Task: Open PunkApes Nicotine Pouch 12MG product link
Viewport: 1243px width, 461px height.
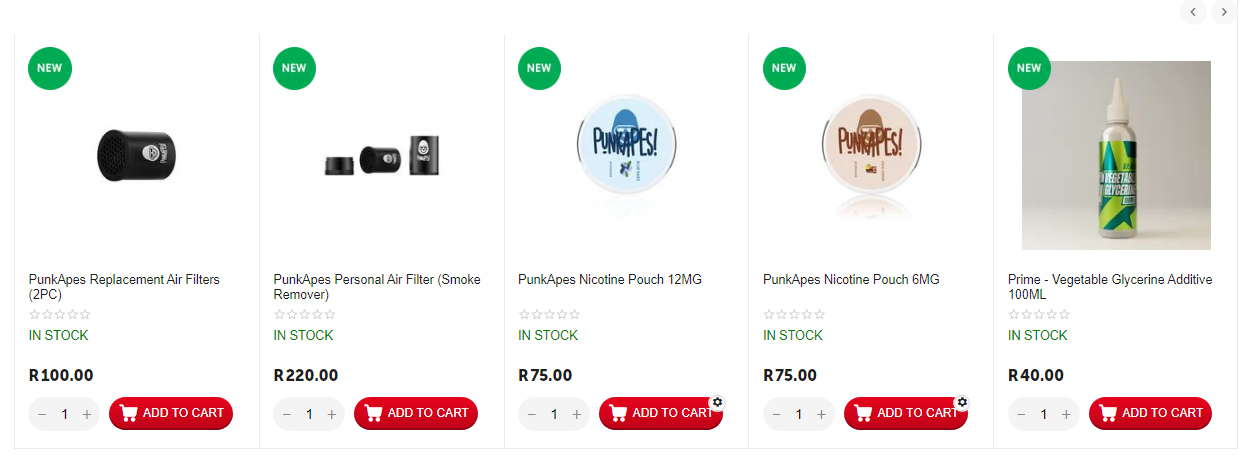Action: [610, 280]
